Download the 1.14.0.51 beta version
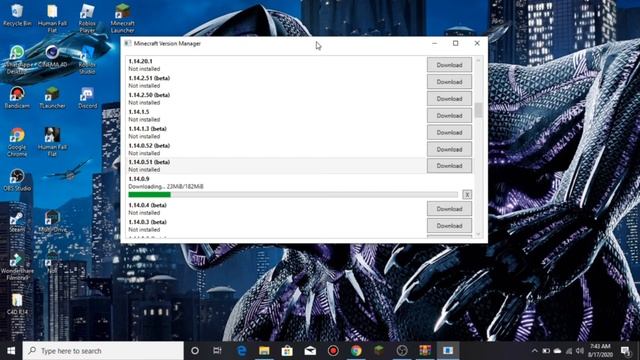640x360 pixels. pyautogui.click(x=449, y=166)
